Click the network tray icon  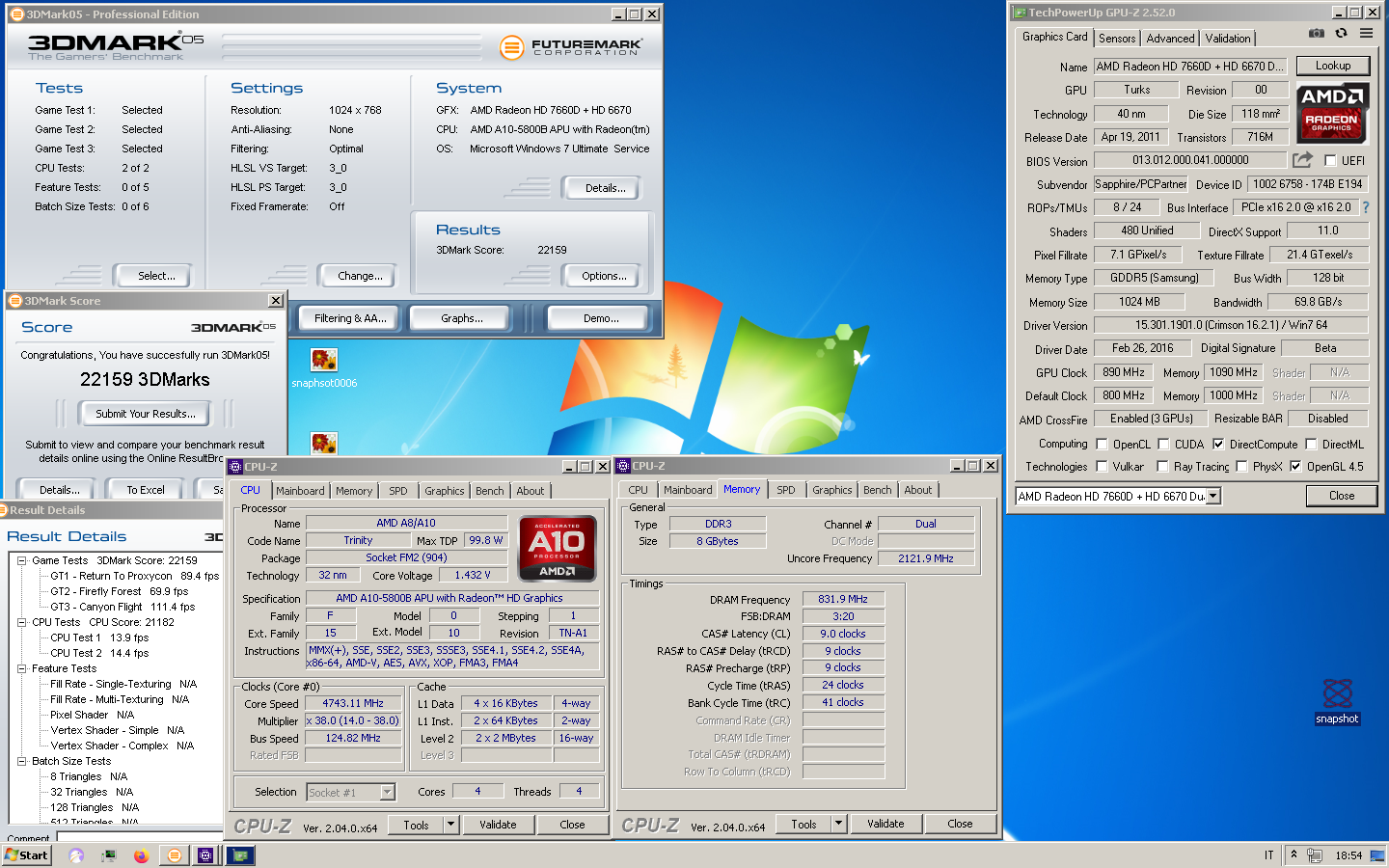point(1314,855)
